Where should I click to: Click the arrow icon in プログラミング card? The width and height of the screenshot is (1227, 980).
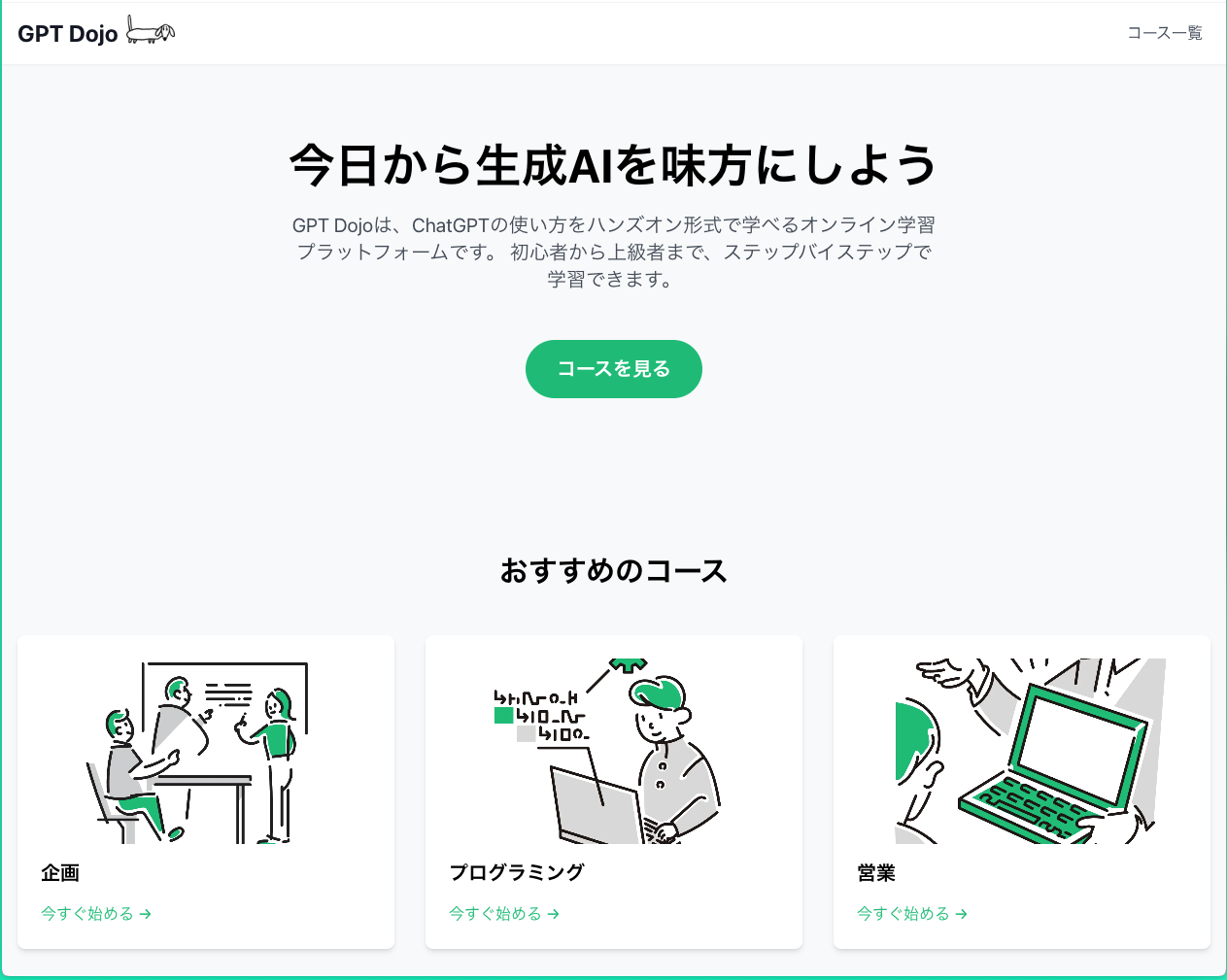pyautogui.click(x=554, y=914)
